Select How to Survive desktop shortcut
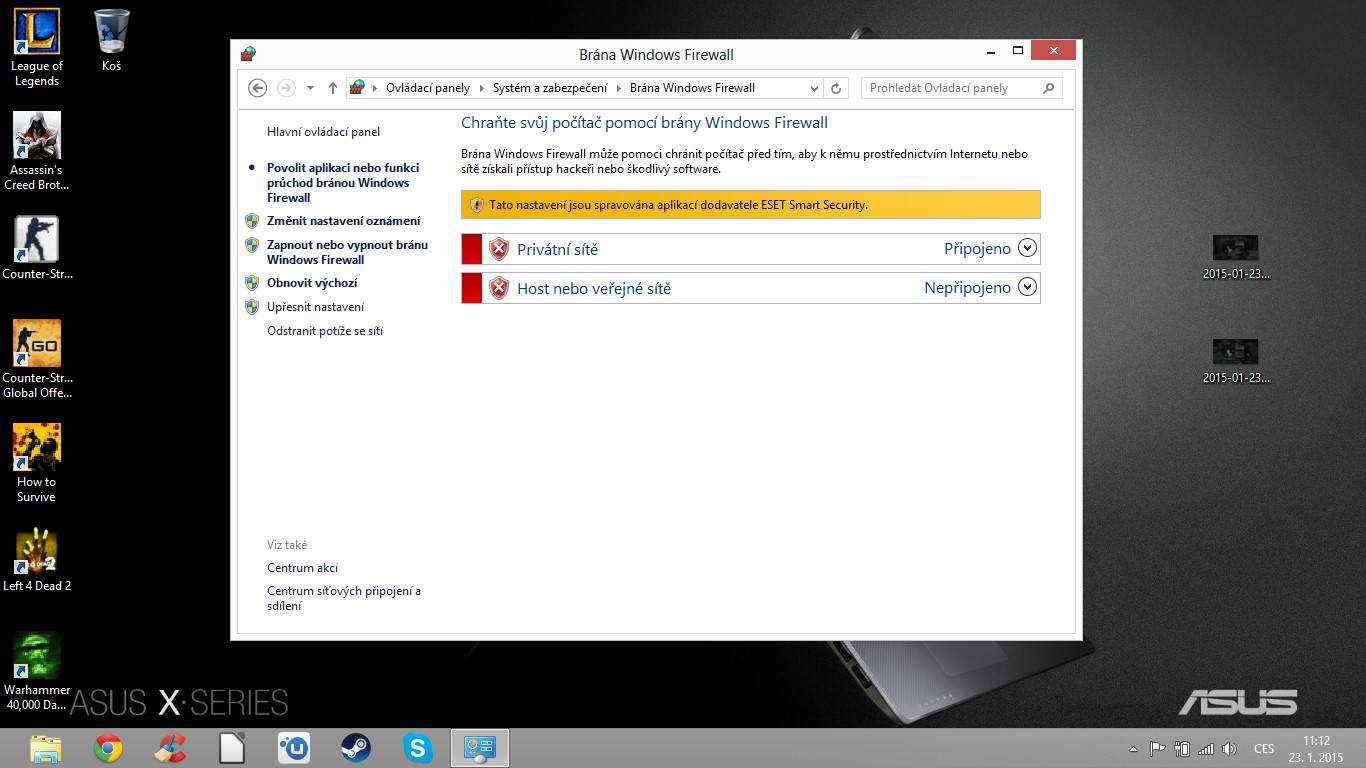1366x768 pixels. 37,463
